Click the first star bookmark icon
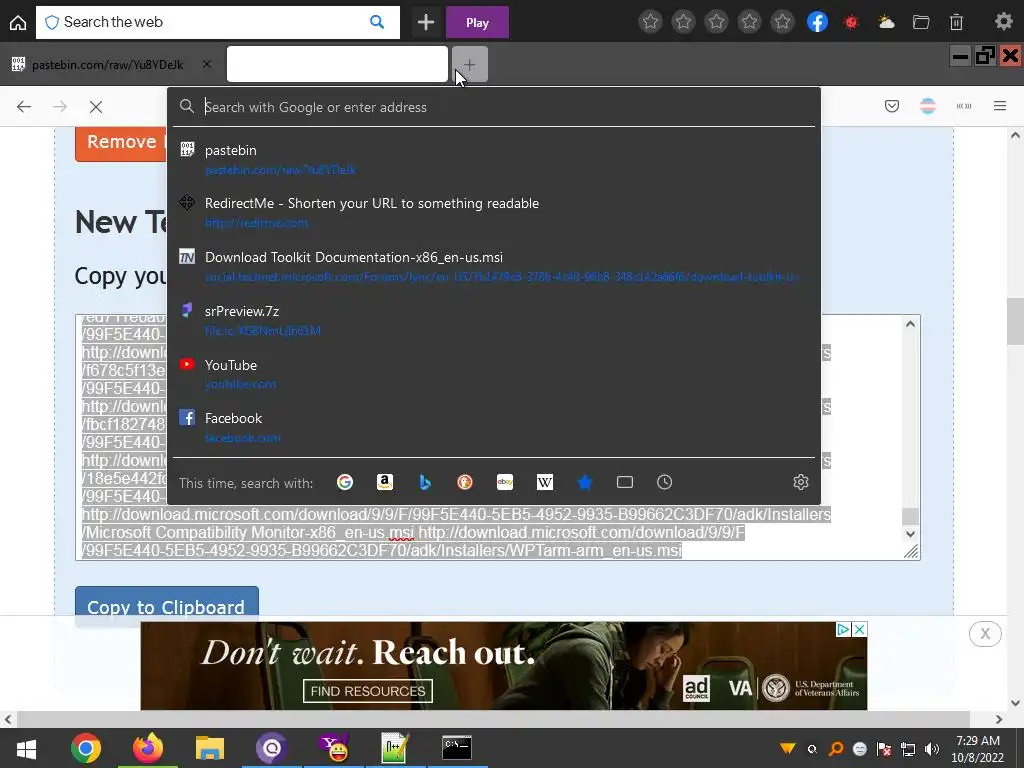 (x=650, y=22)
